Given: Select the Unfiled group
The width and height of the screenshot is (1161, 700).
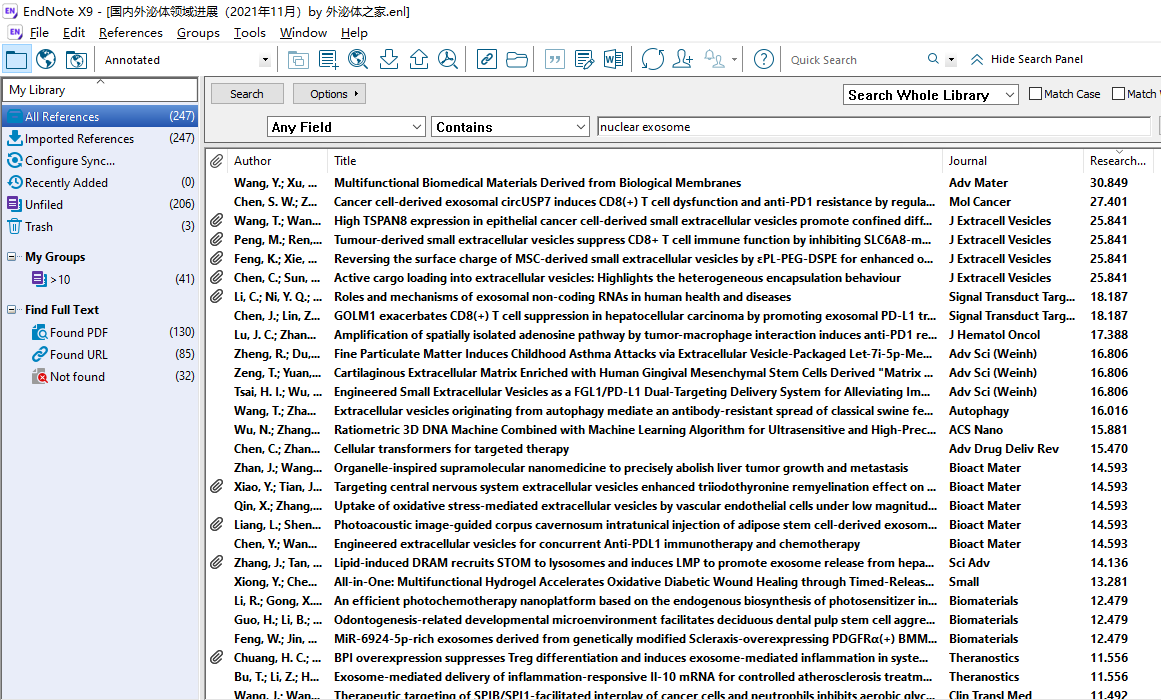Looking at the screenshot, I should point(100,204).
